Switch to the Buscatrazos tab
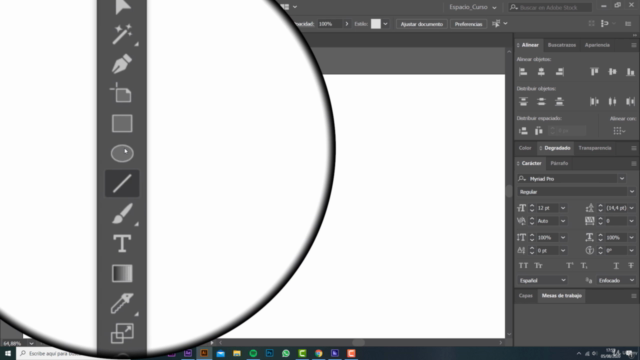This screenshot has width=640, height=360. tap(562, 45)
